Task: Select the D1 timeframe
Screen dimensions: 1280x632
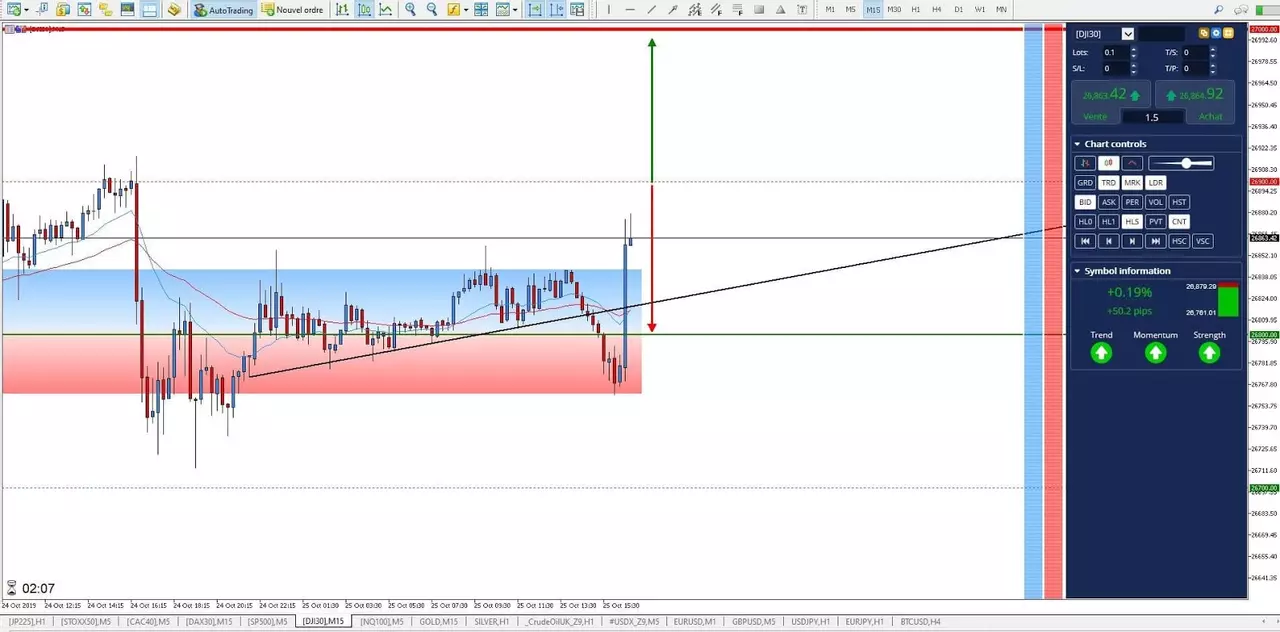Action: point(958,9)
